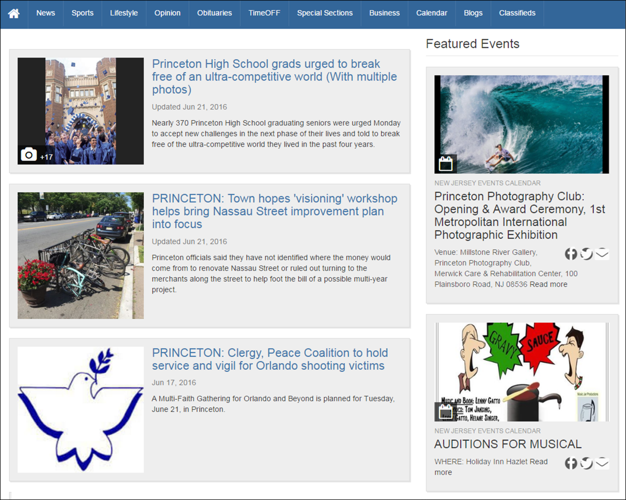Open Special Sections menu

click(x=325, y=13)
